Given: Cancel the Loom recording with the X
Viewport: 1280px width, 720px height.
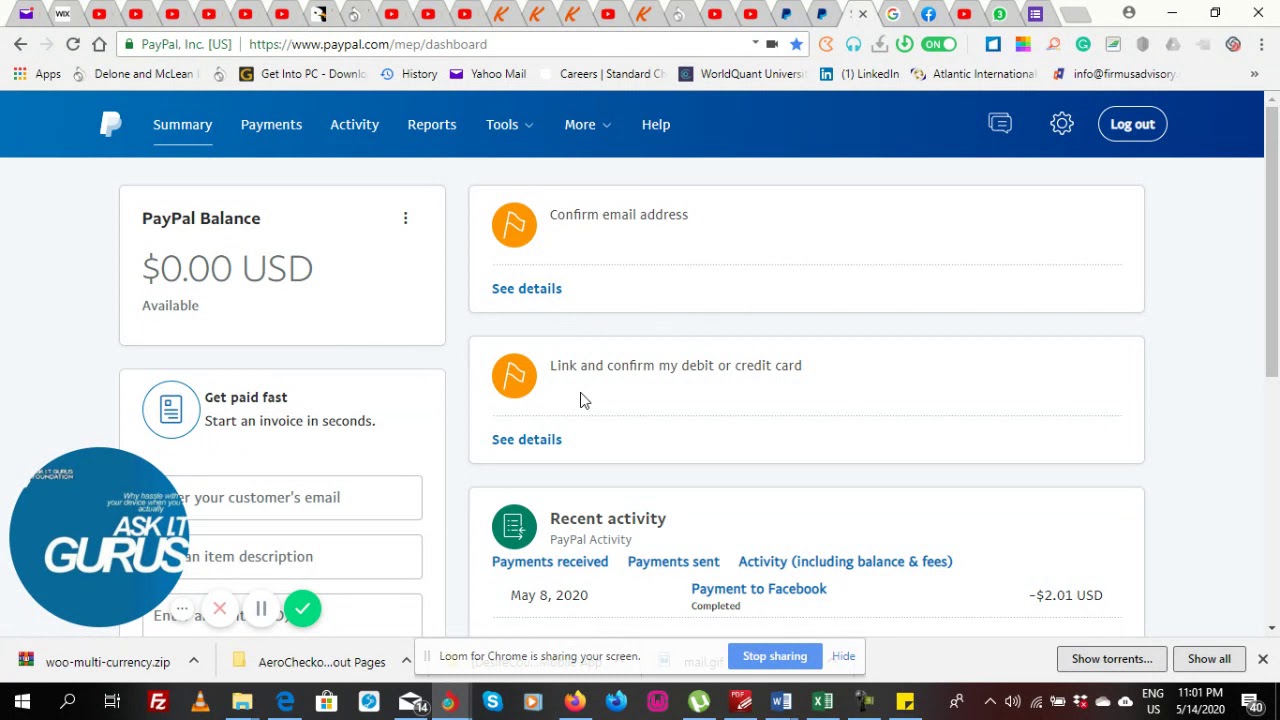Looking at the screenshot, I should (220, 609).
